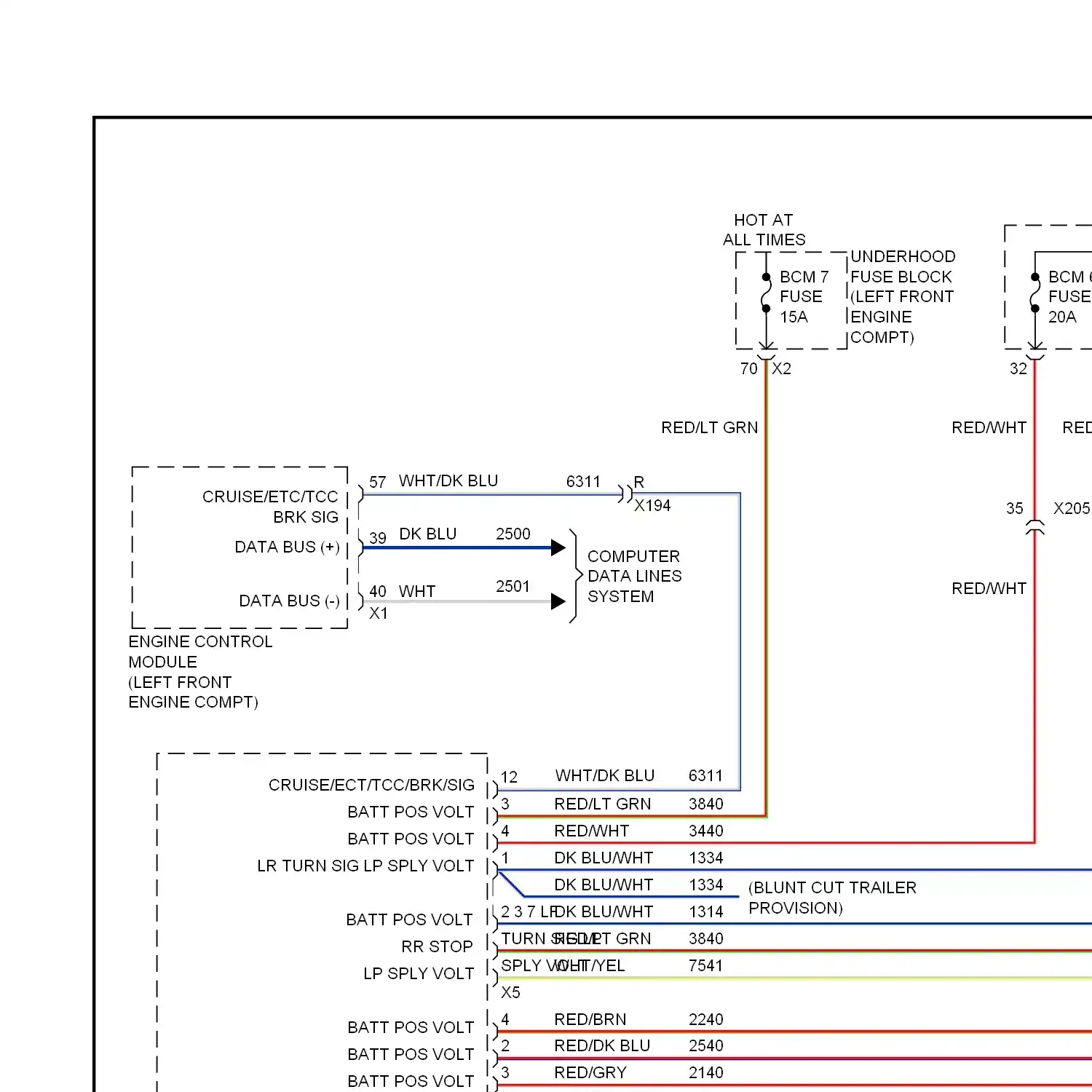This screenshot has width=1092, height=1092.
Task: Click the 'COMPUTER DATA LINES SYSTEM' text
Action: pyautogui.click(x=634, y=576)
